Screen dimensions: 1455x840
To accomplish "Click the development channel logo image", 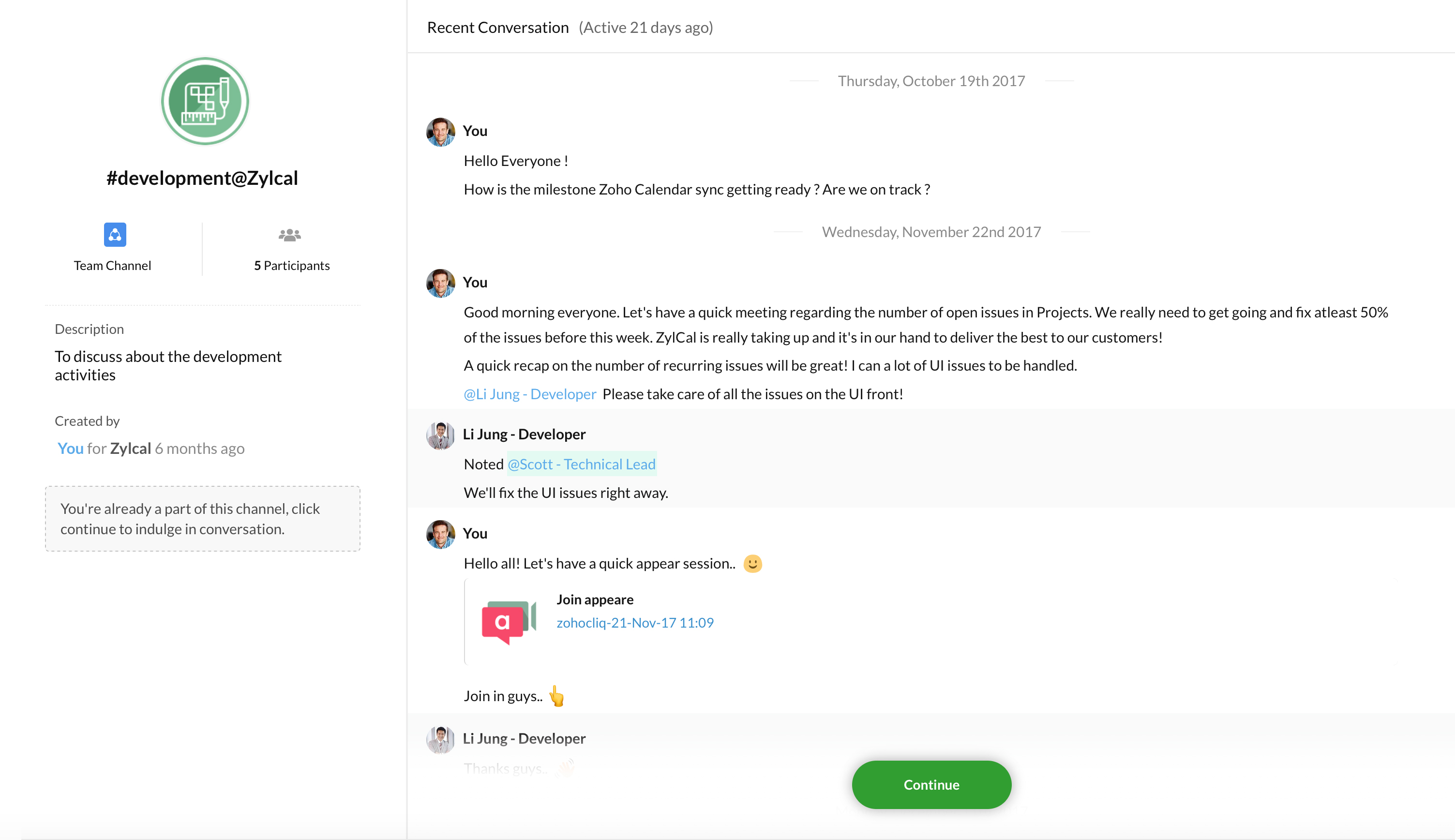I will [x=205, y=101].
